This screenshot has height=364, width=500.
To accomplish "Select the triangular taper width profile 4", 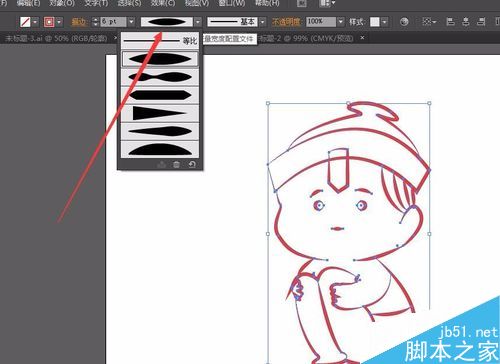I will coord(160,113).
